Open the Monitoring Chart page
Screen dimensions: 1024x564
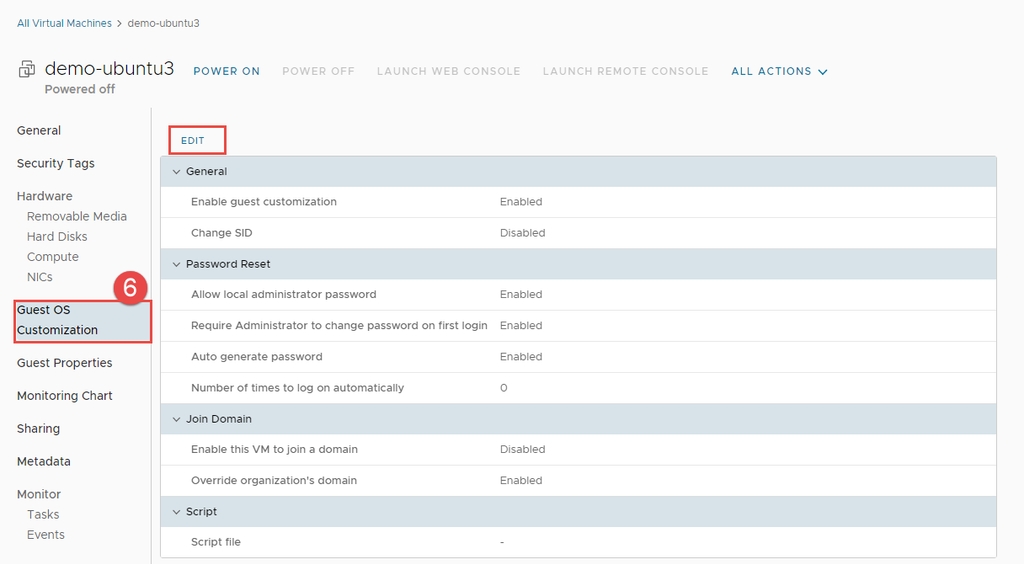click(x=65, y=396)
